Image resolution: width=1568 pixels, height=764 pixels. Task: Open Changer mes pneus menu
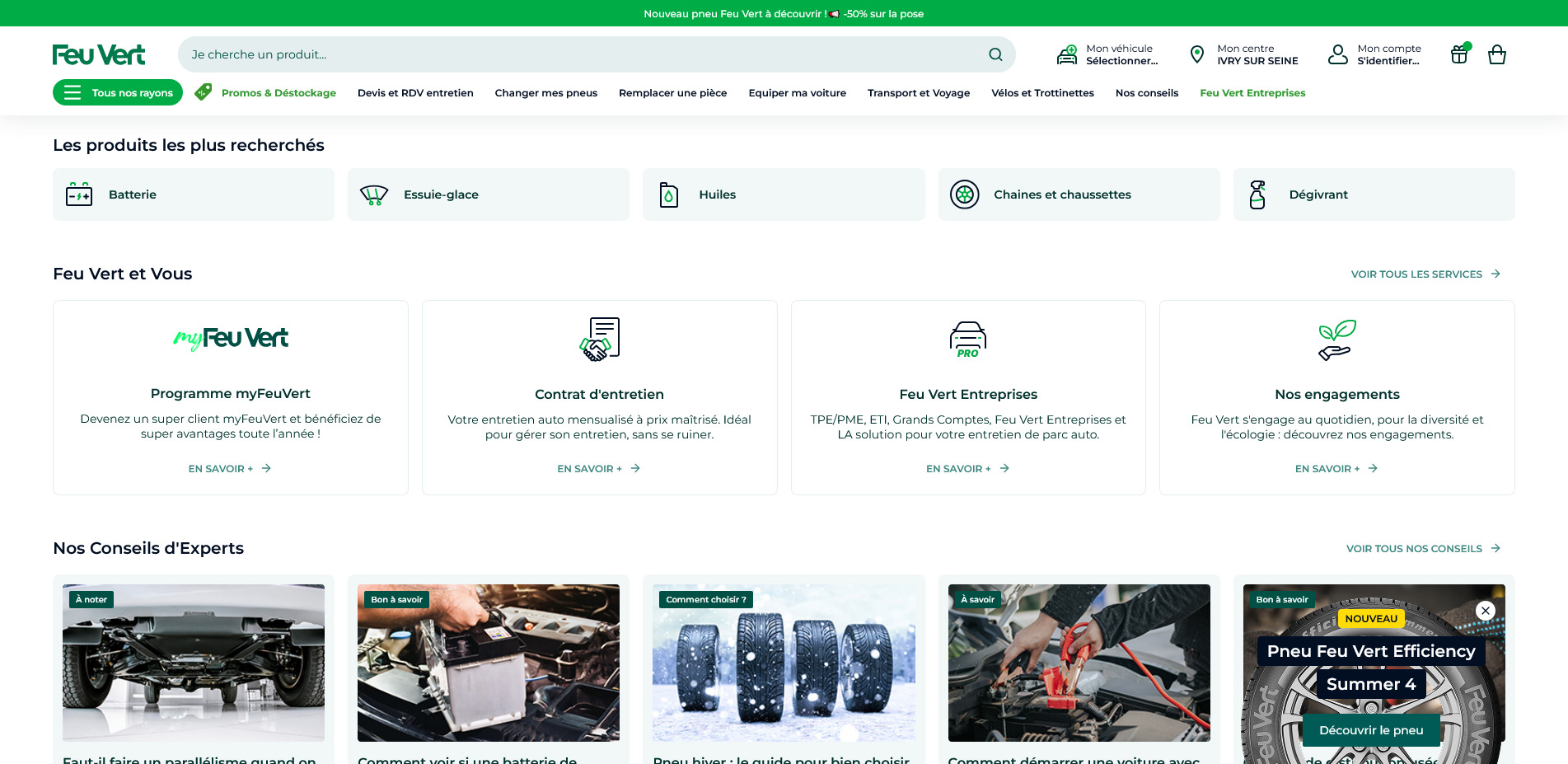tap(546, 93)
